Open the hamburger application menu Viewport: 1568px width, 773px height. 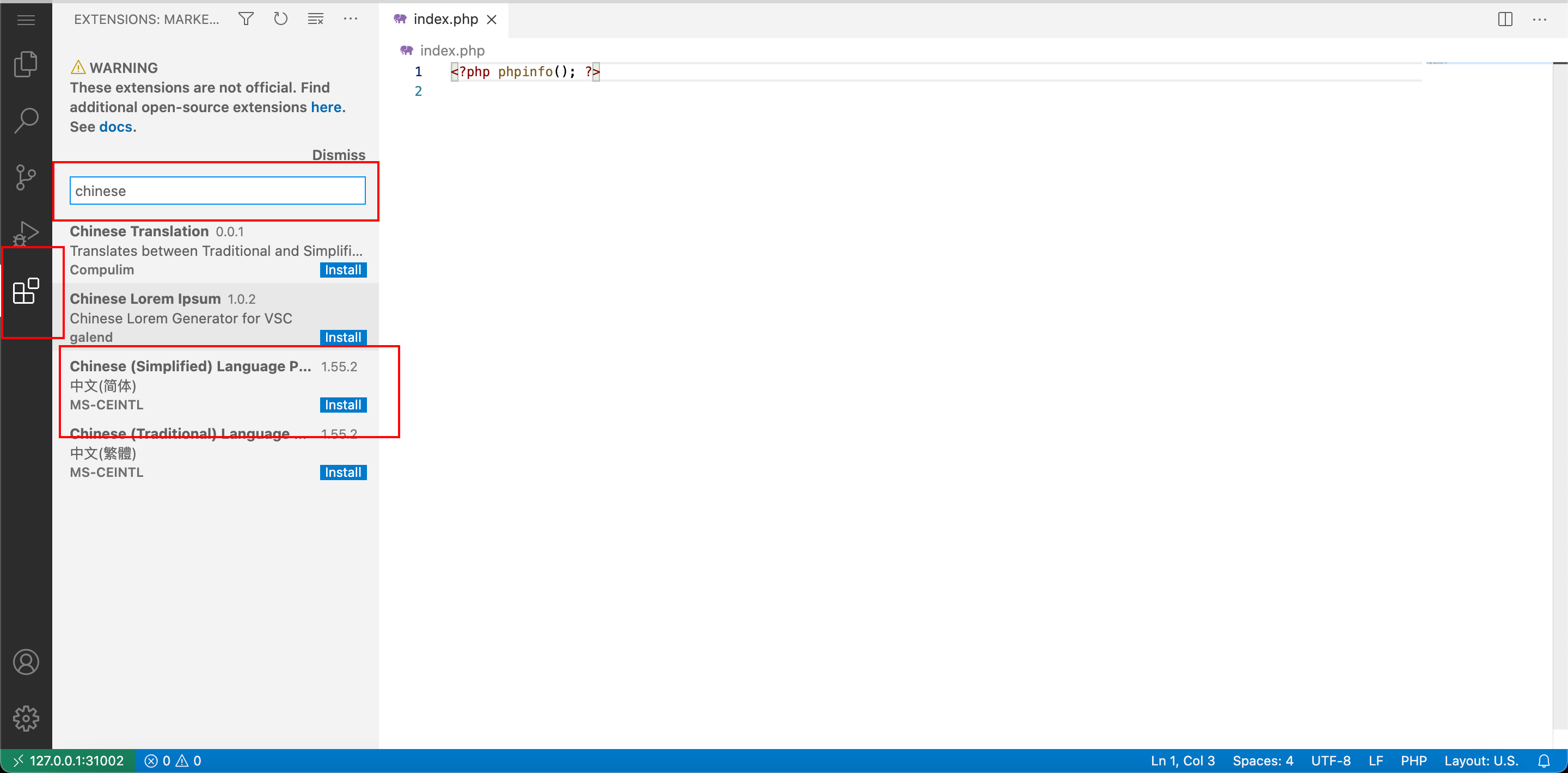[26, 20]
